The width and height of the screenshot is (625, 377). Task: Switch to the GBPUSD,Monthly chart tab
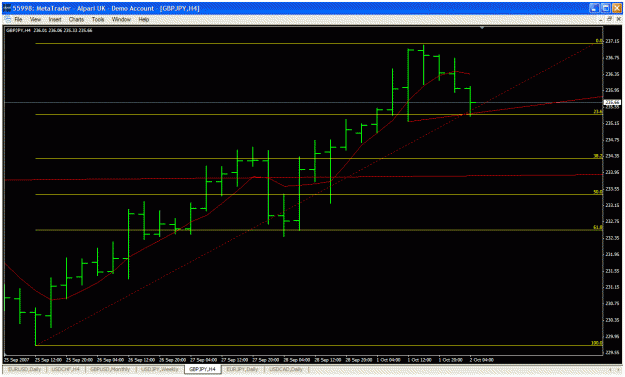[110, 369]
